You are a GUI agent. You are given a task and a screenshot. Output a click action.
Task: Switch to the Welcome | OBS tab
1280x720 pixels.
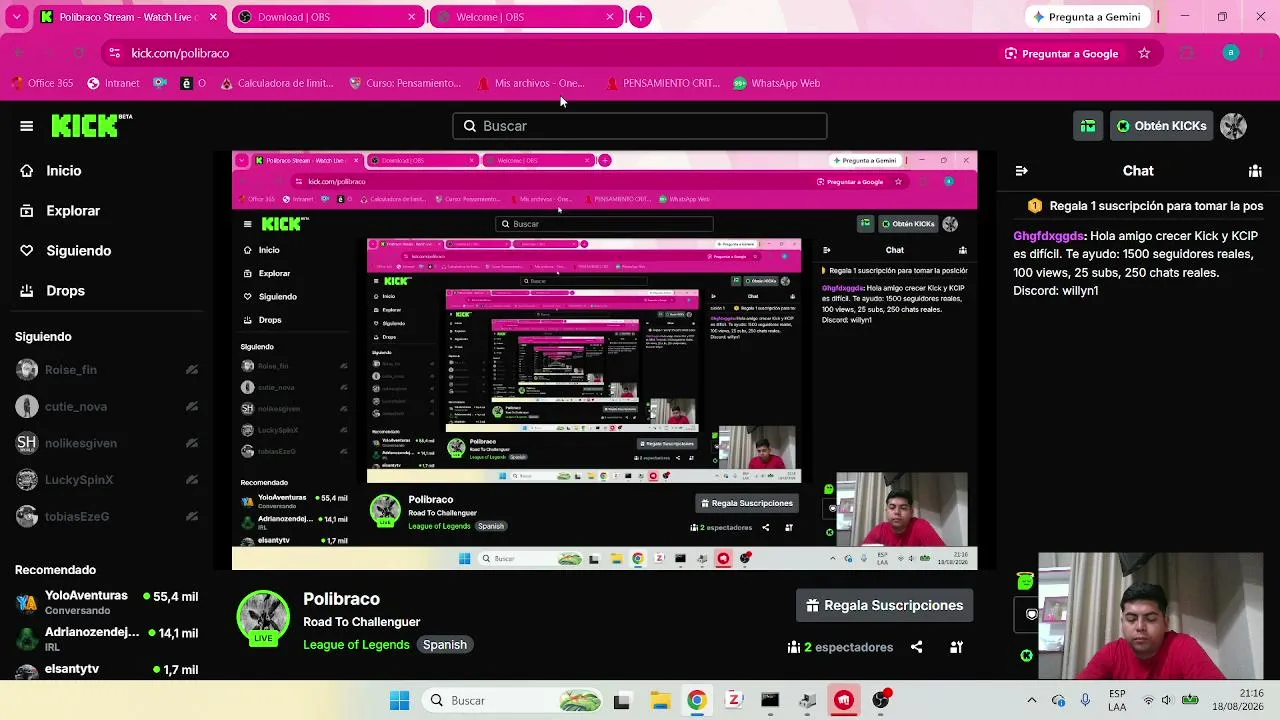click(524, 17)
